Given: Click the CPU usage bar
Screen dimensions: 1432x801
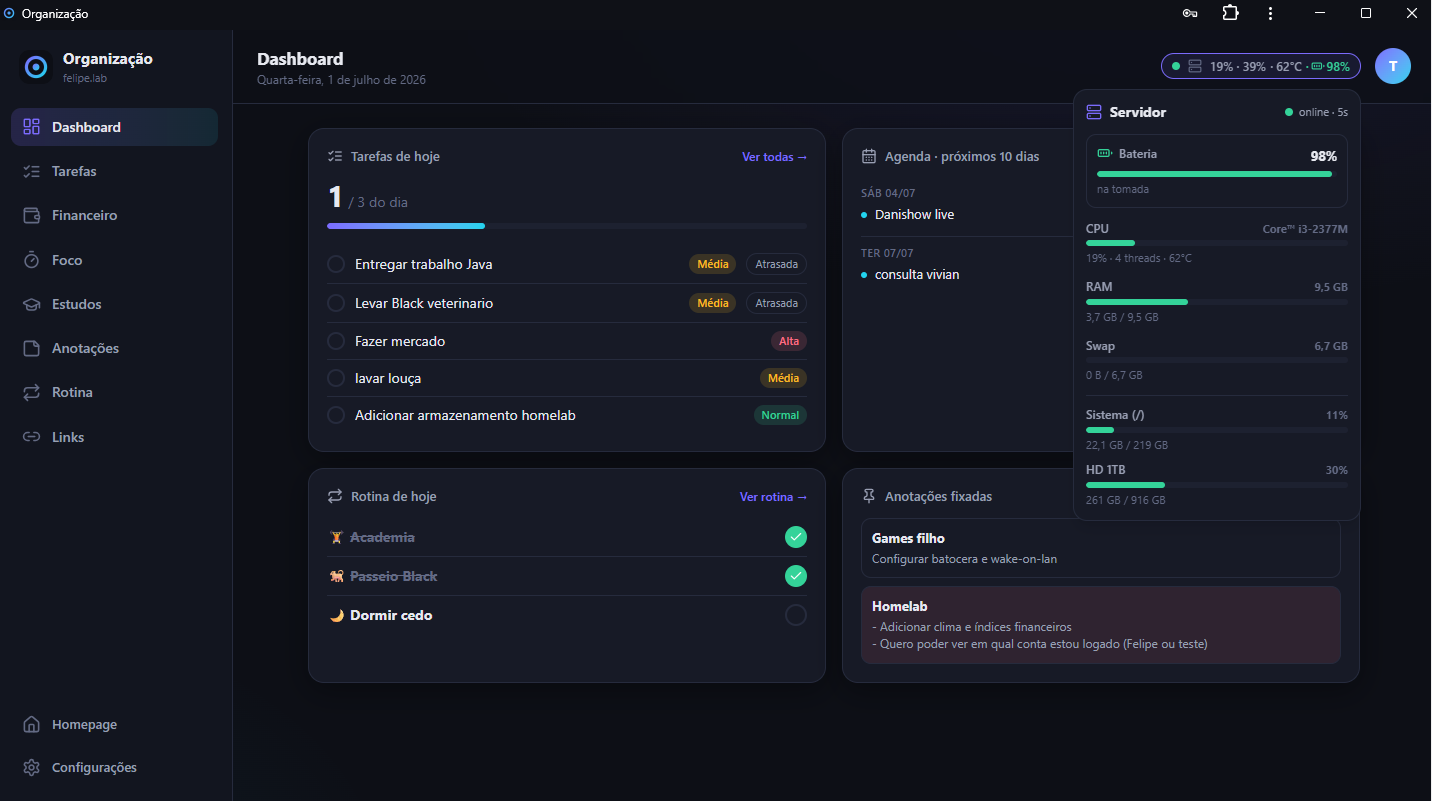Looking at the screenshot, I should (1217, 243).
